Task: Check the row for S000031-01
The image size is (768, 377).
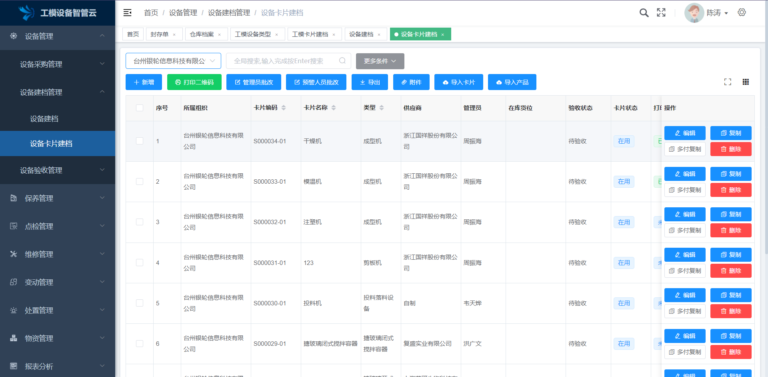Action: (140, 262)
